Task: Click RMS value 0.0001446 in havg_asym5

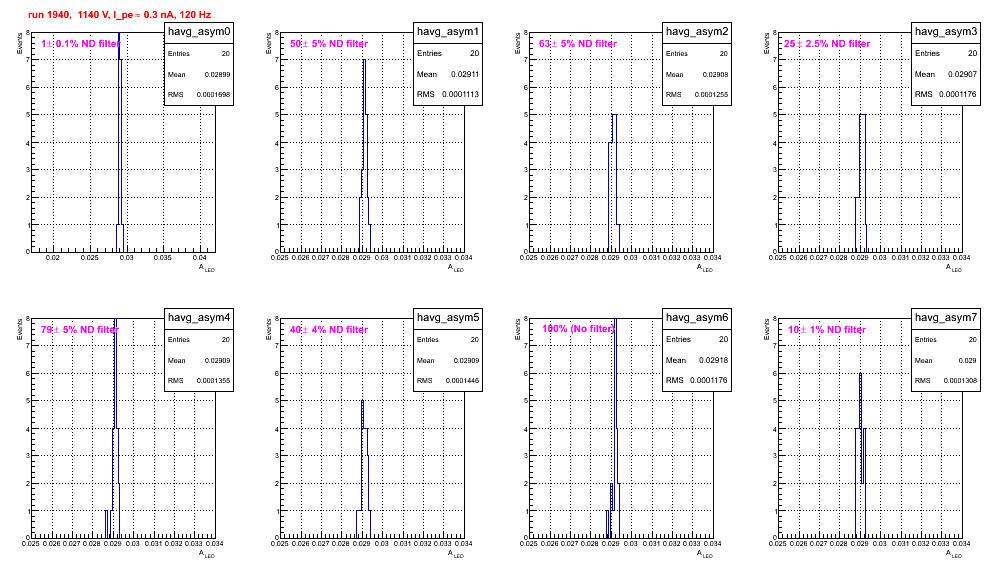Action: pos(462,381)
